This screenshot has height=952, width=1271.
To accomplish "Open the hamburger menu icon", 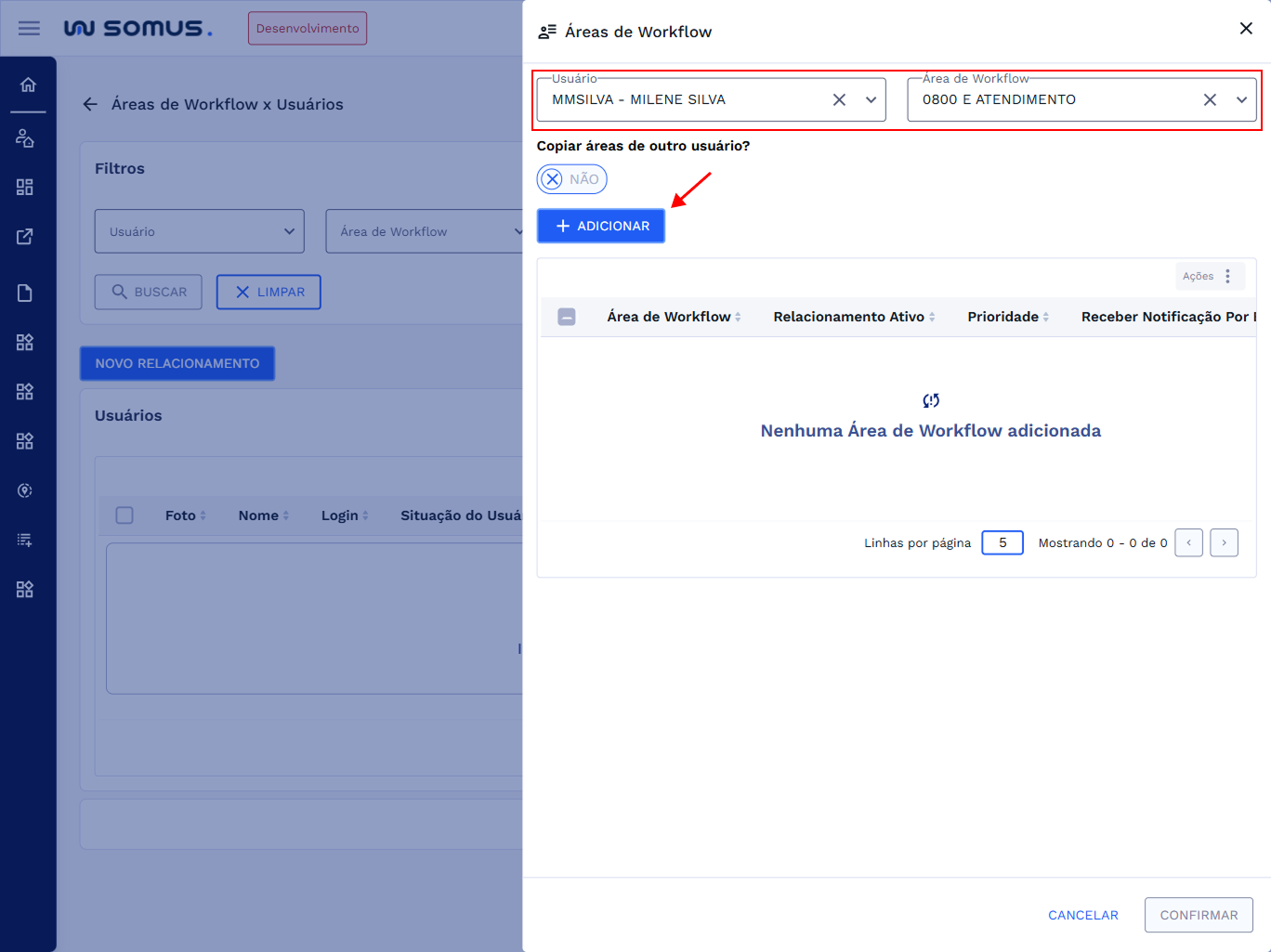I will click(x=29, y=28).
